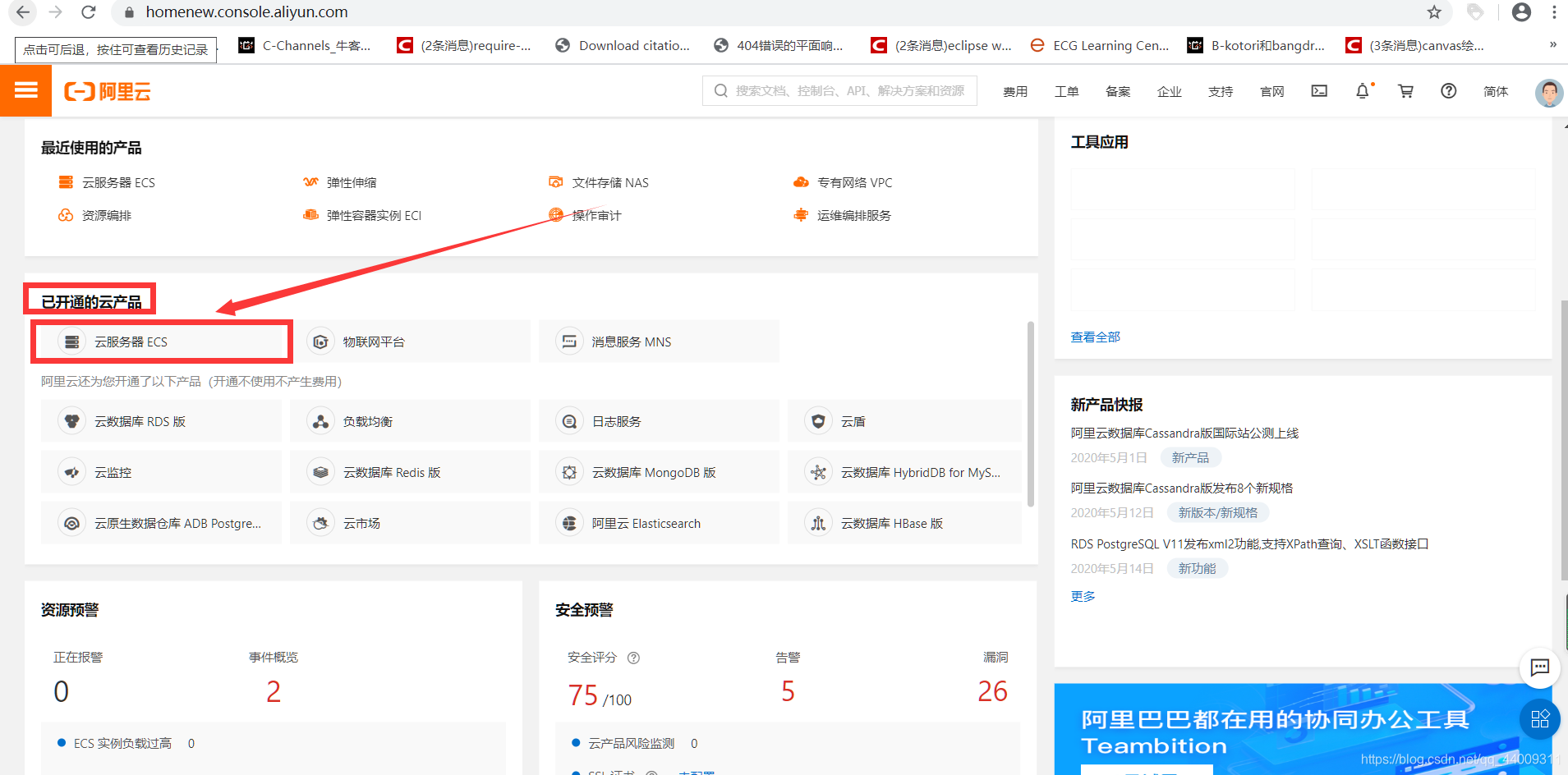Open the Teambition banner
Screen dimensions: 1568x775
point(1303,729)
